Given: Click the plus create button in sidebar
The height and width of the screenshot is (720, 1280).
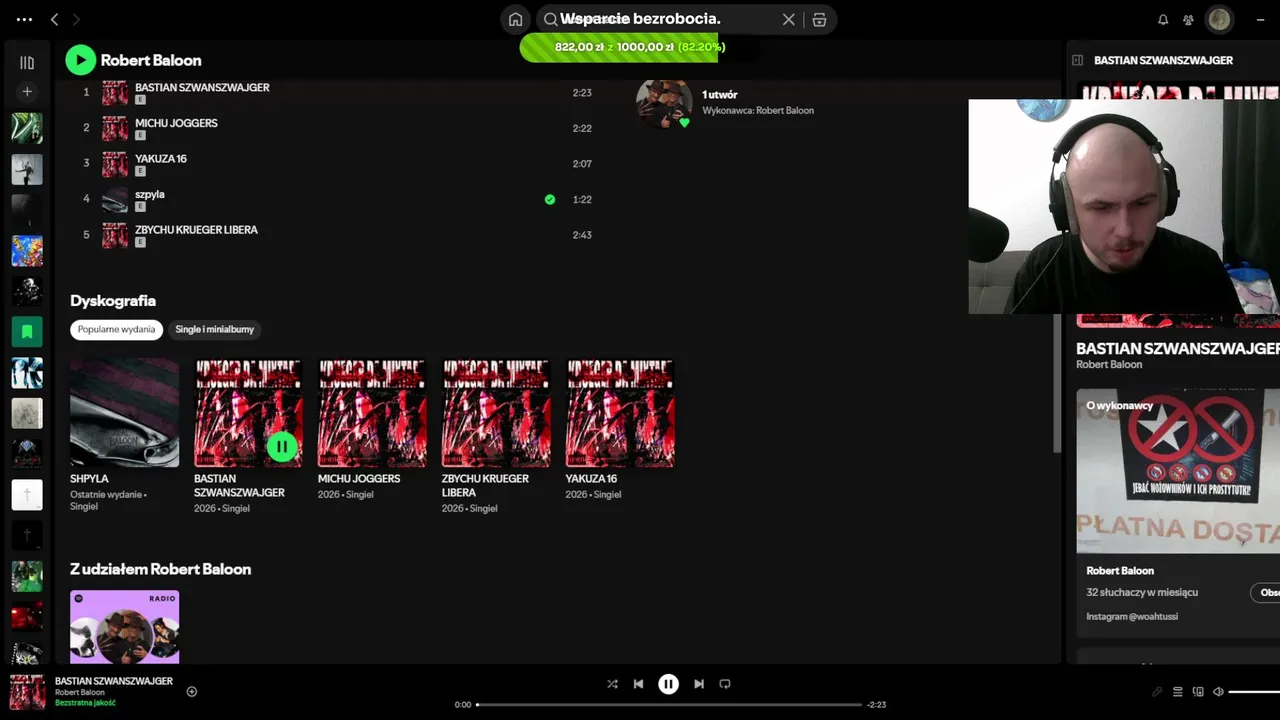Looking at the screenshot, I should coord(27,91).
